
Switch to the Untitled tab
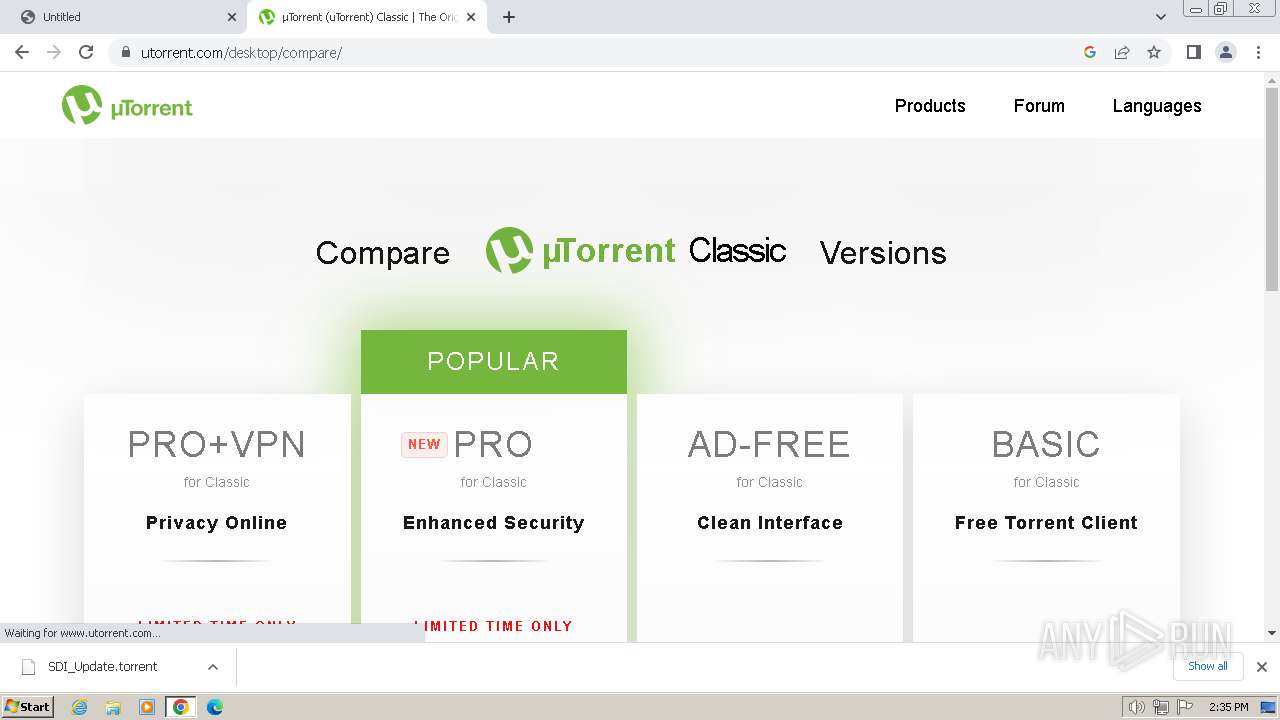pos(125,17)
